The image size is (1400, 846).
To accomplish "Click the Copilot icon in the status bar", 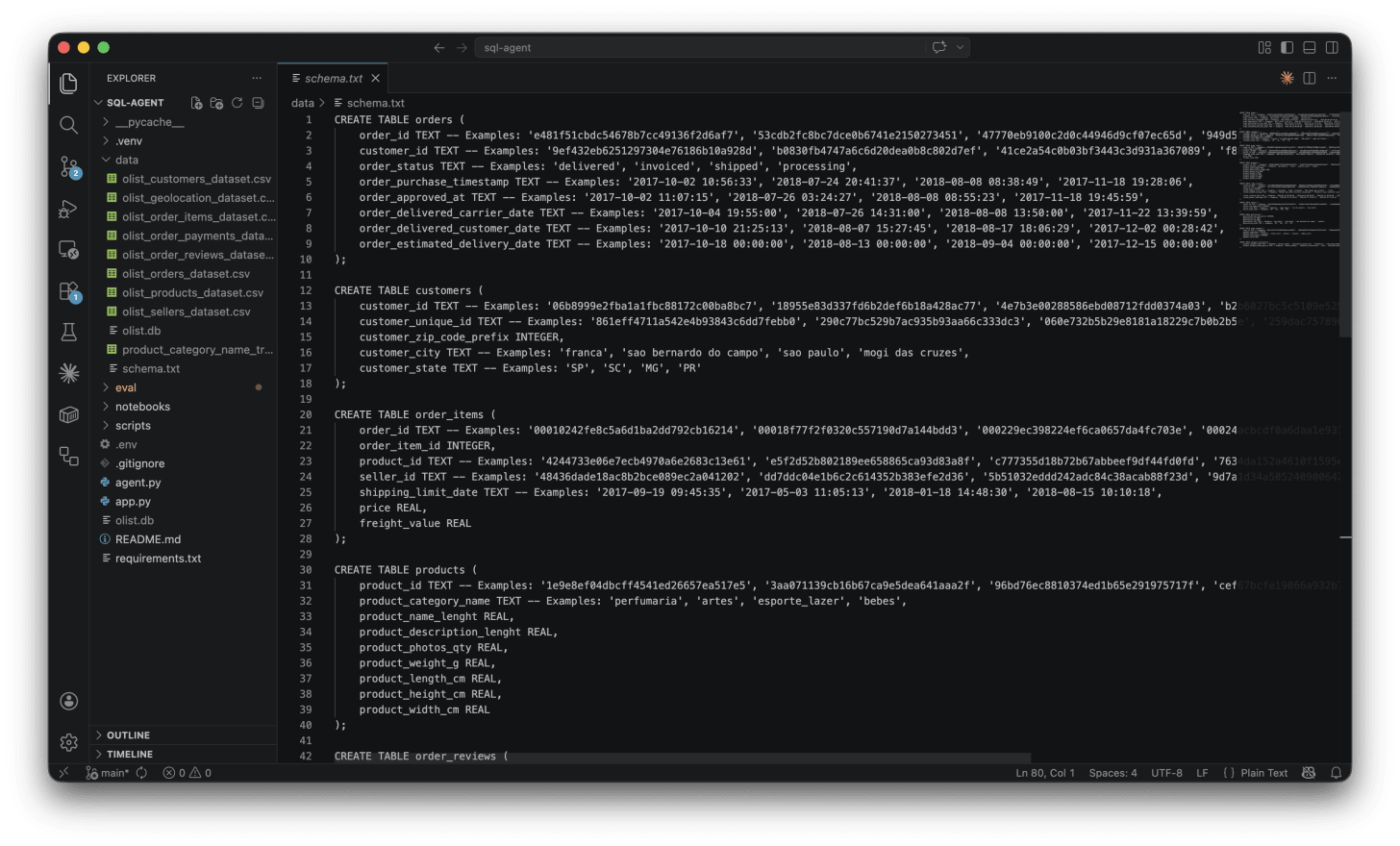I will coord(1309,772).
